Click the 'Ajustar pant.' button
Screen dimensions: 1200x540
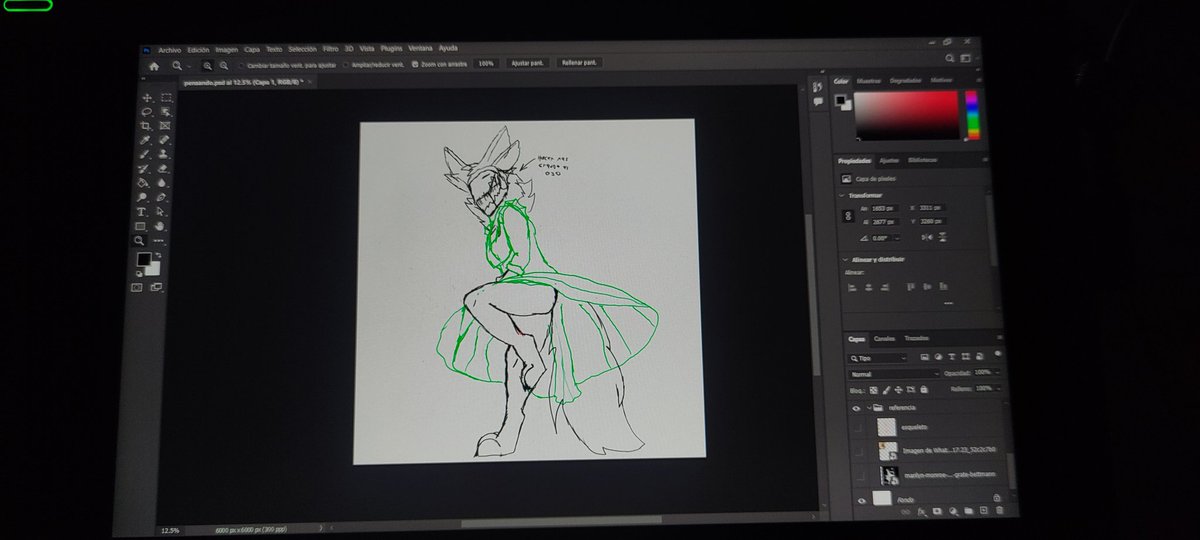[527, 63]
